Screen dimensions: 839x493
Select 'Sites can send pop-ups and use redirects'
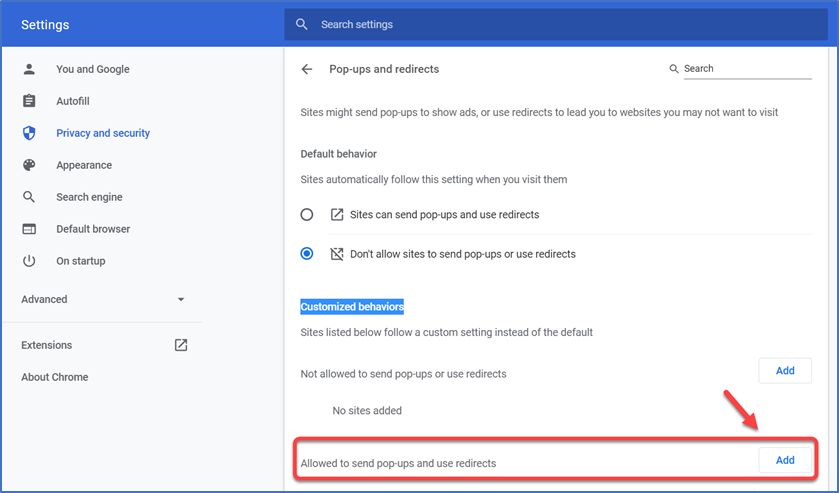[307, 215]
